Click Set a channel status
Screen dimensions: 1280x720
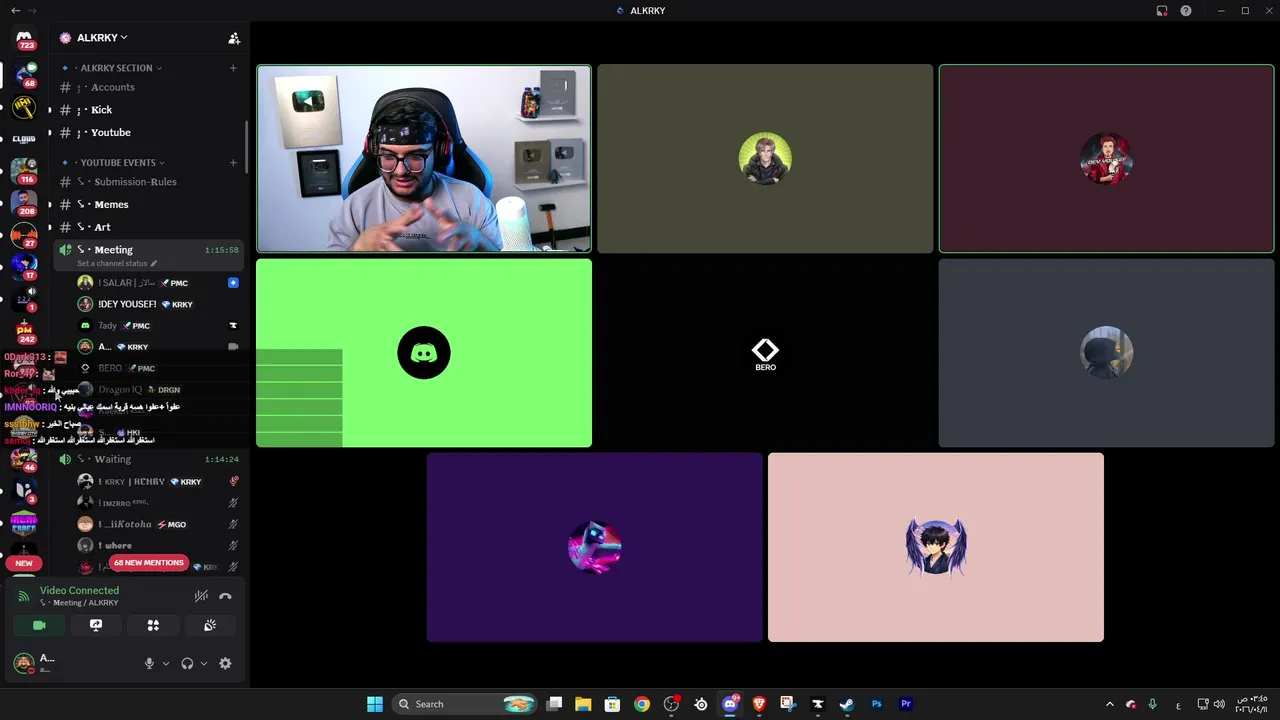(x=117, y=264)
